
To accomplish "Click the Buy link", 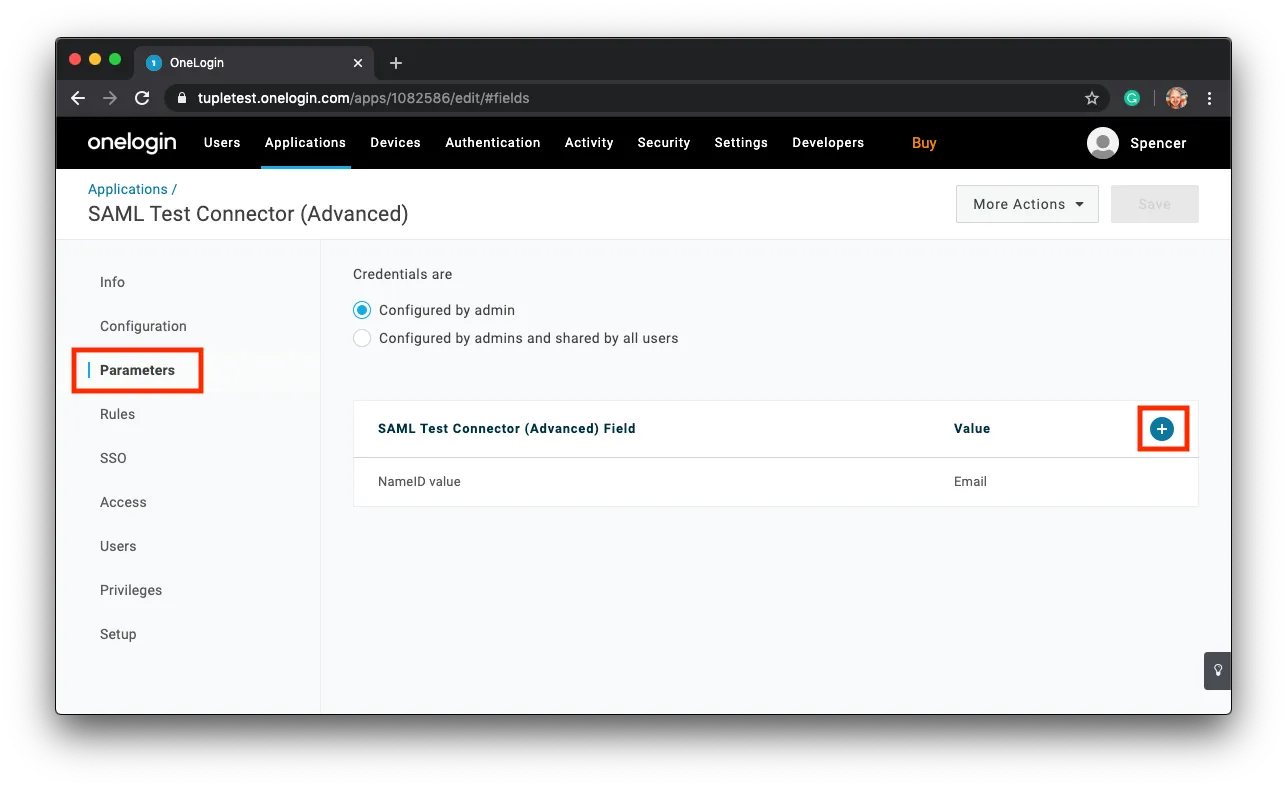I will tap(923, 142).
